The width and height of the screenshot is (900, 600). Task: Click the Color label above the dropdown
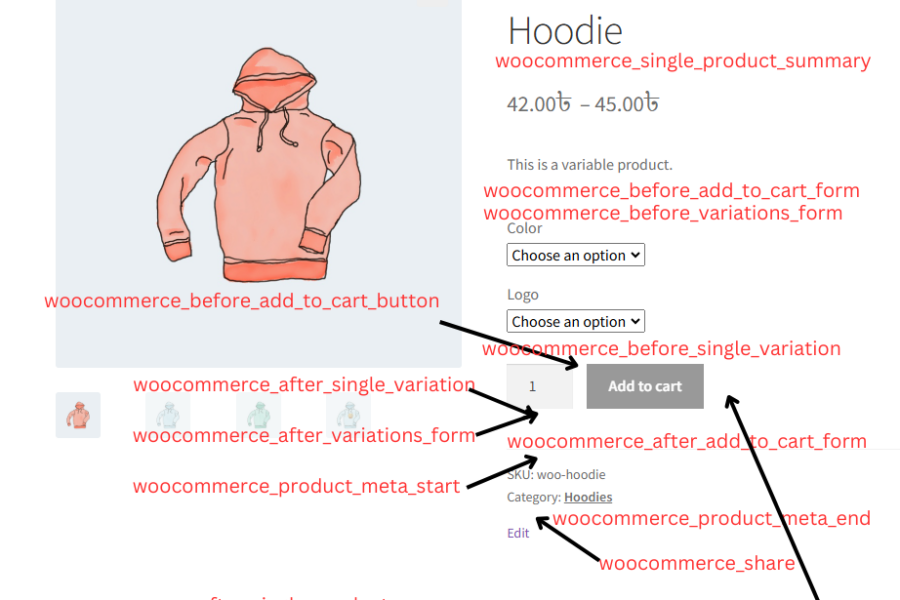tap(525, 229)
